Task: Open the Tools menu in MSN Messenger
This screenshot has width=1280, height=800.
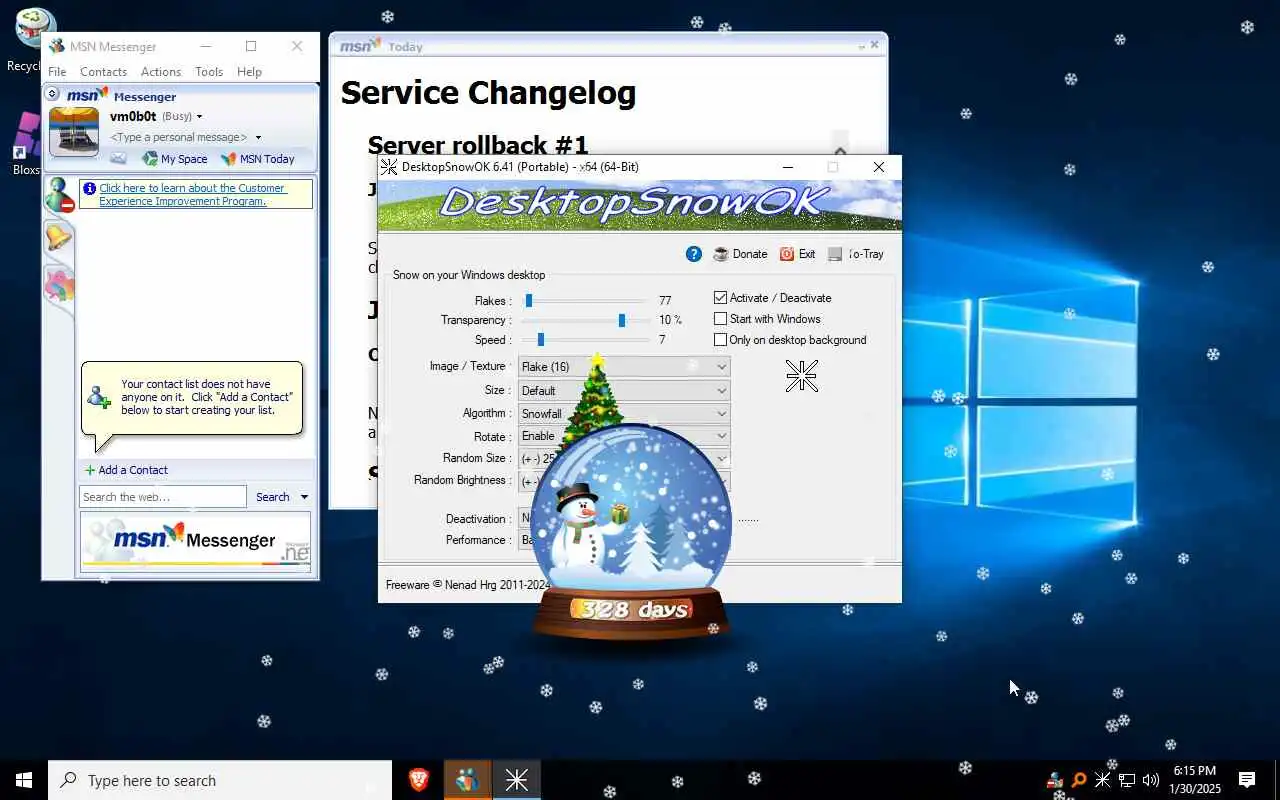Action: point(209,72)
